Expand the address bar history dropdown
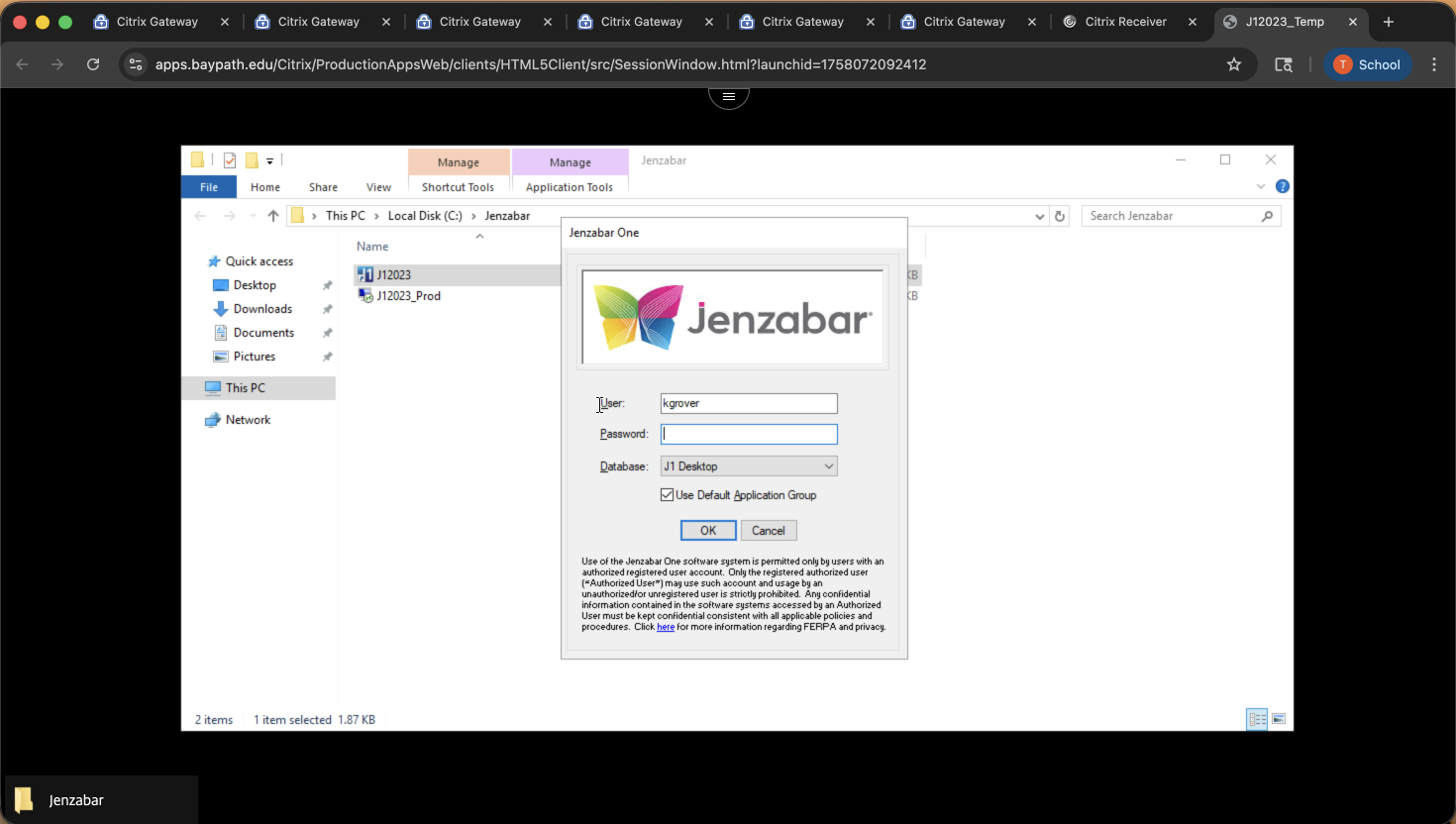The image size is (1456, 824). (x=1039, y=216)
